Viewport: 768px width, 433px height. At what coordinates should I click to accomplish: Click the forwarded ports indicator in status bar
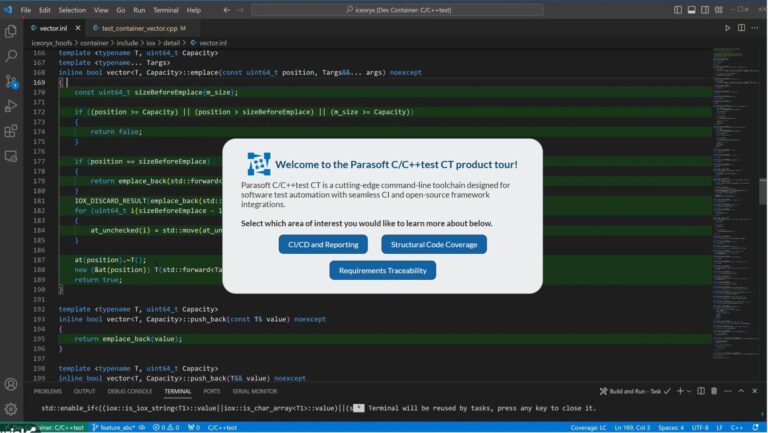click(x=194, y=428)
